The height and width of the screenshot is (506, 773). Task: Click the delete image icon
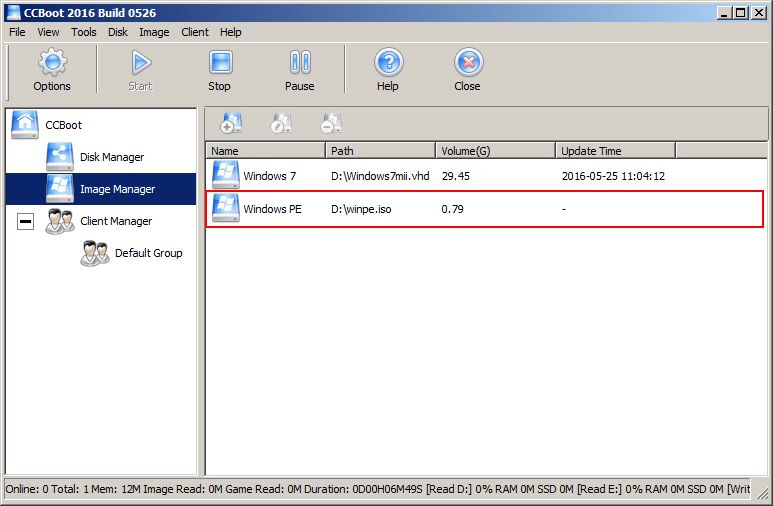(331, 123)
